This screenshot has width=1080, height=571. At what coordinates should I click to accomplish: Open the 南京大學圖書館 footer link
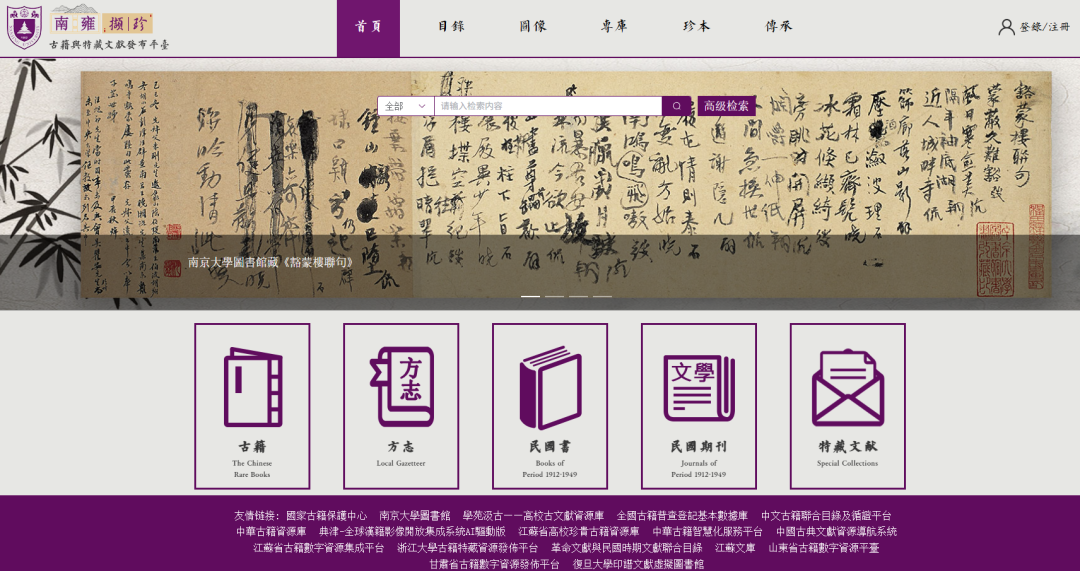pos(415,515)
